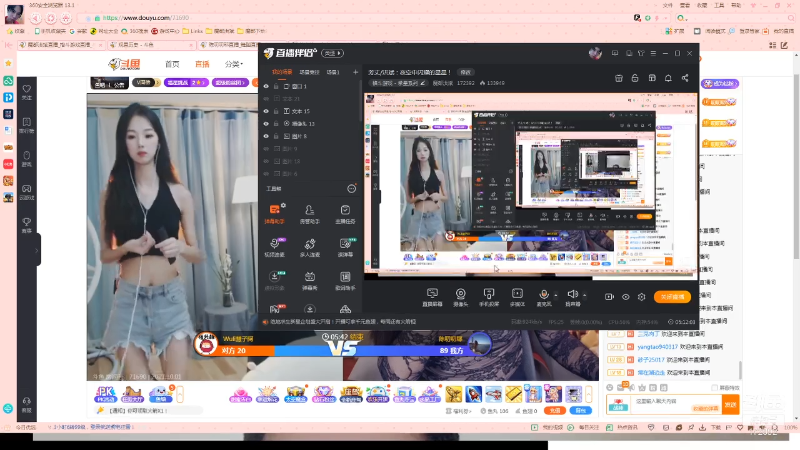Image resolution: width=800 pixels, height=450 pixels.
Task: Open the trophy icon in Douyu sidebar
Action: [27, 225]
